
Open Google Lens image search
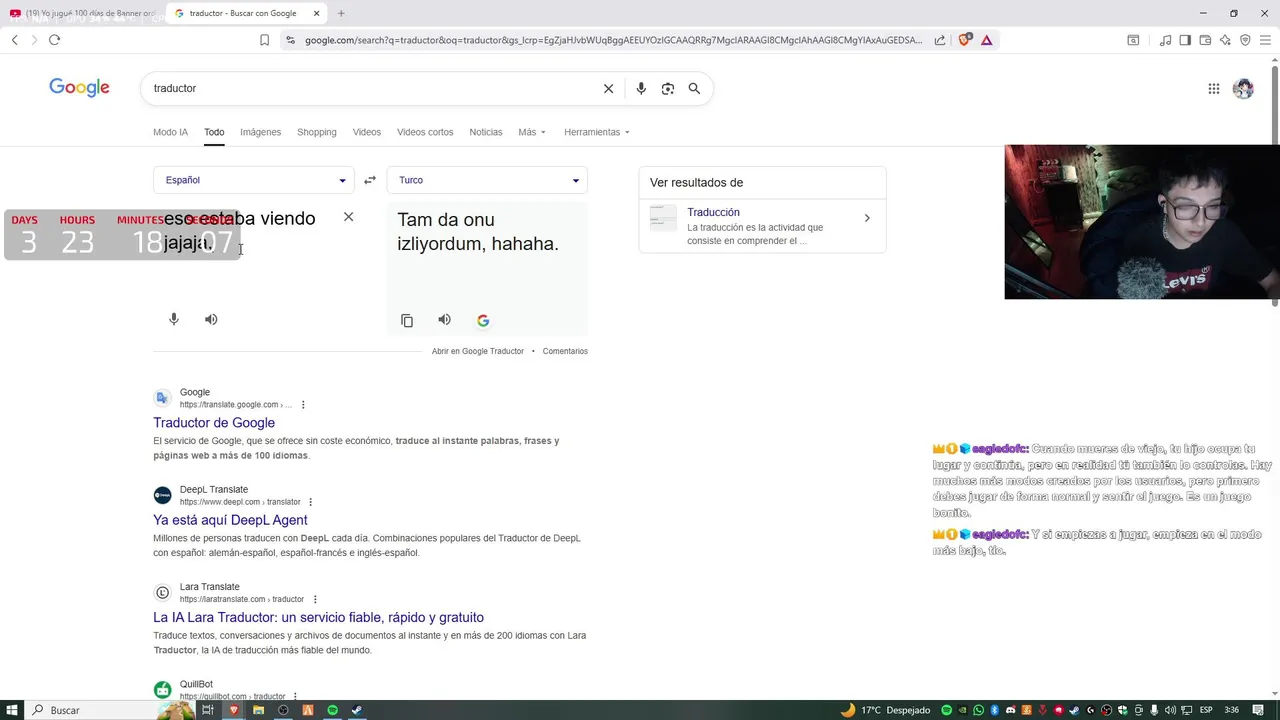667,88
